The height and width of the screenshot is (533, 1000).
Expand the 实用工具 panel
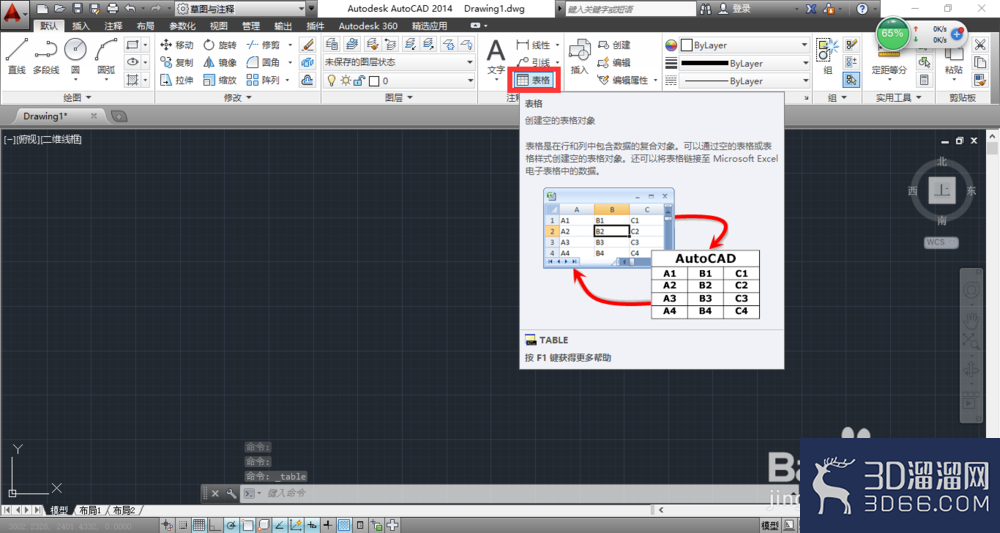899,98
